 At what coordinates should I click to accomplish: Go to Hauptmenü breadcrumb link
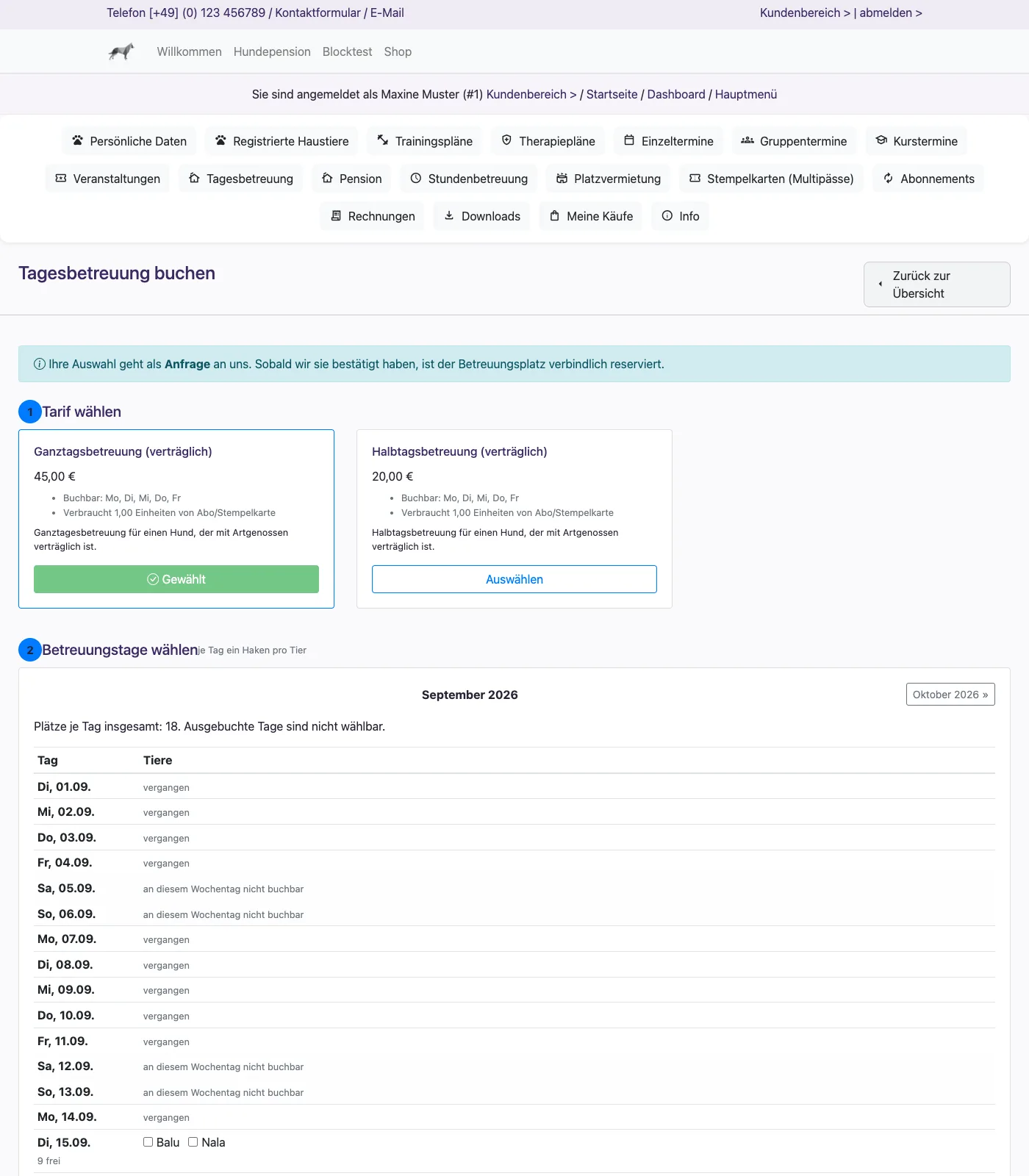(x=746, y=94)
